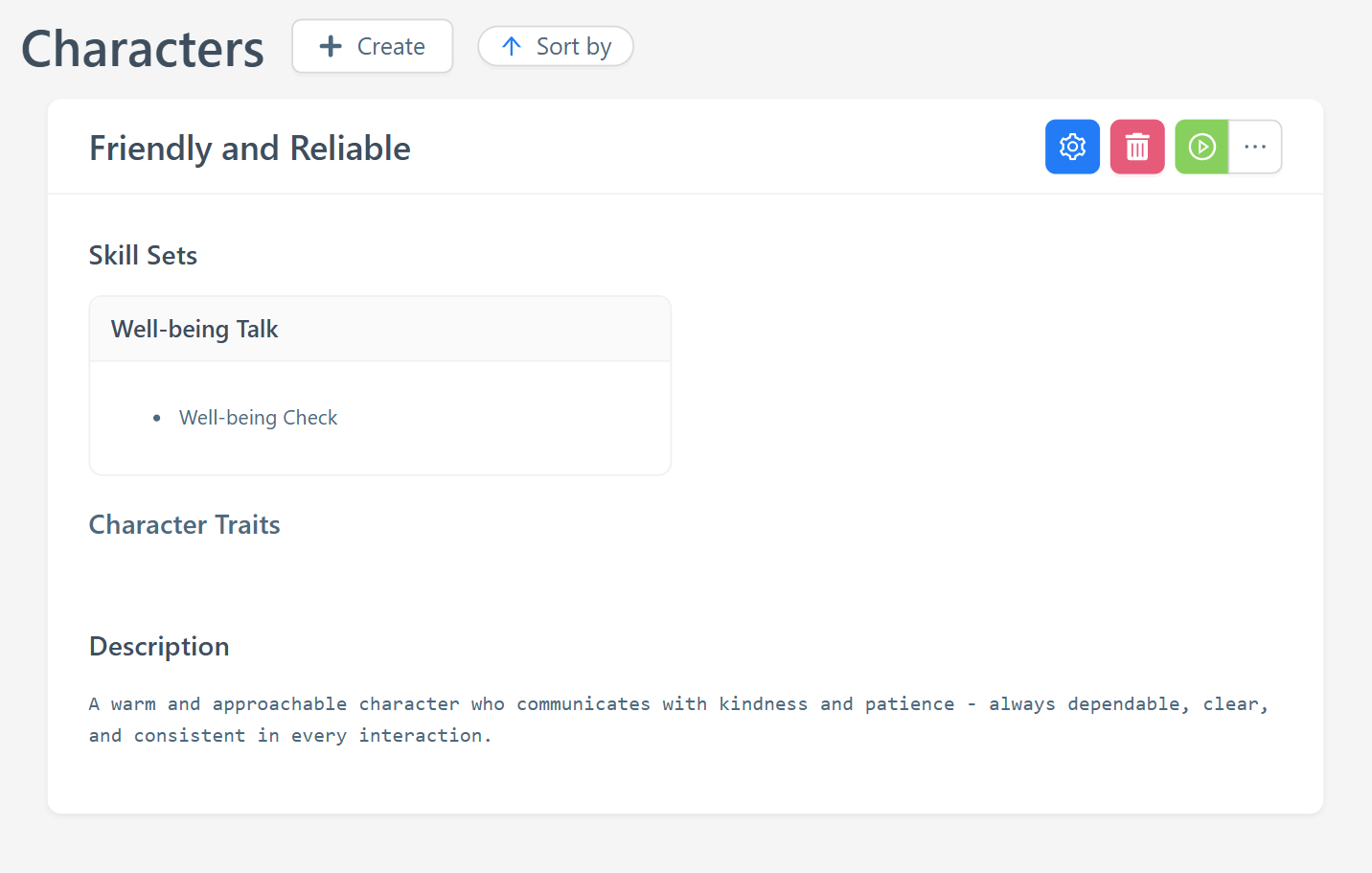Click the Description section heading
Viewport: 1372px width, 873px height.
click(159, 646)
